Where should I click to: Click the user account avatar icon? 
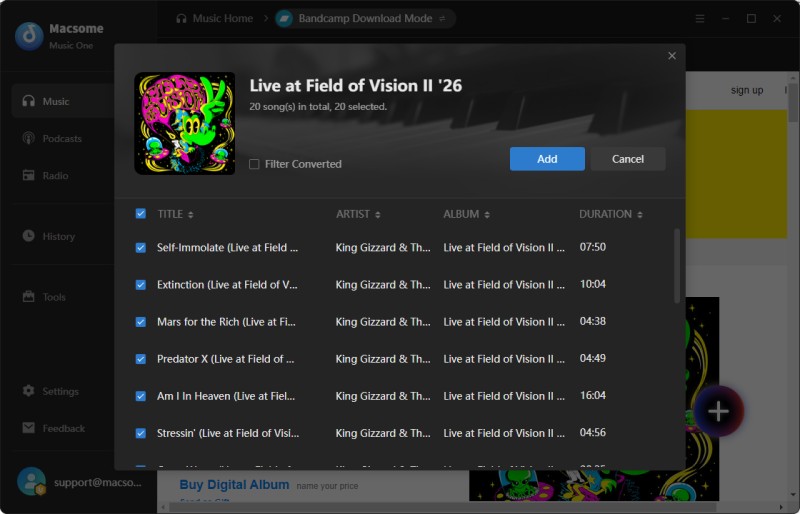pos(32,481)
